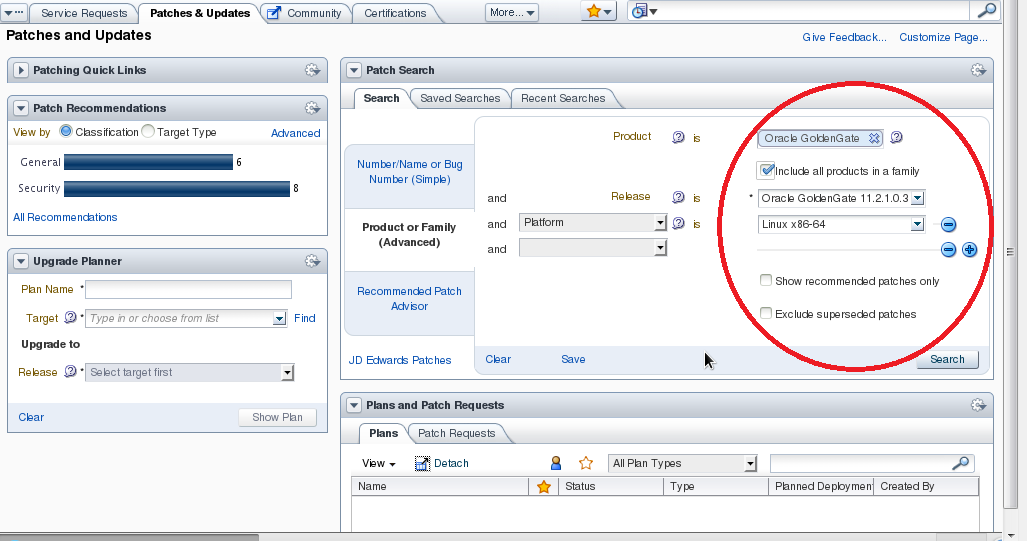Screen dimensions: 1027x541
Task: Click the gear icon on Patch Search panel
Action: click(x=978, y=70)
